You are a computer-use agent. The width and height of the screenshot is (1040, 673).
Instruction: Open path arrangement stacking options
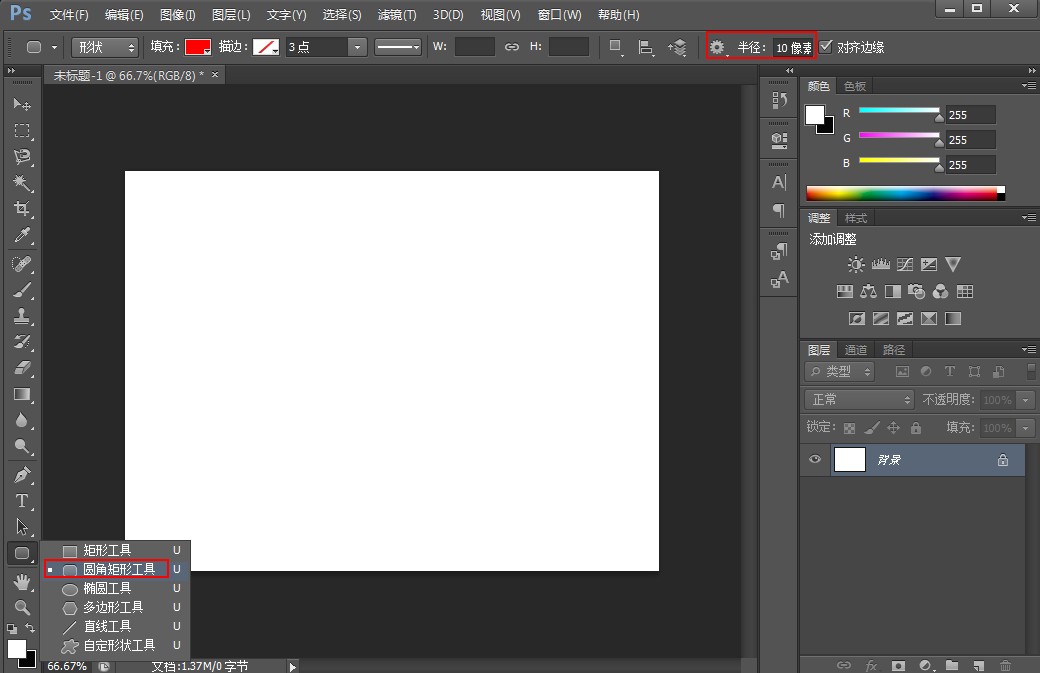coord(677,47)
